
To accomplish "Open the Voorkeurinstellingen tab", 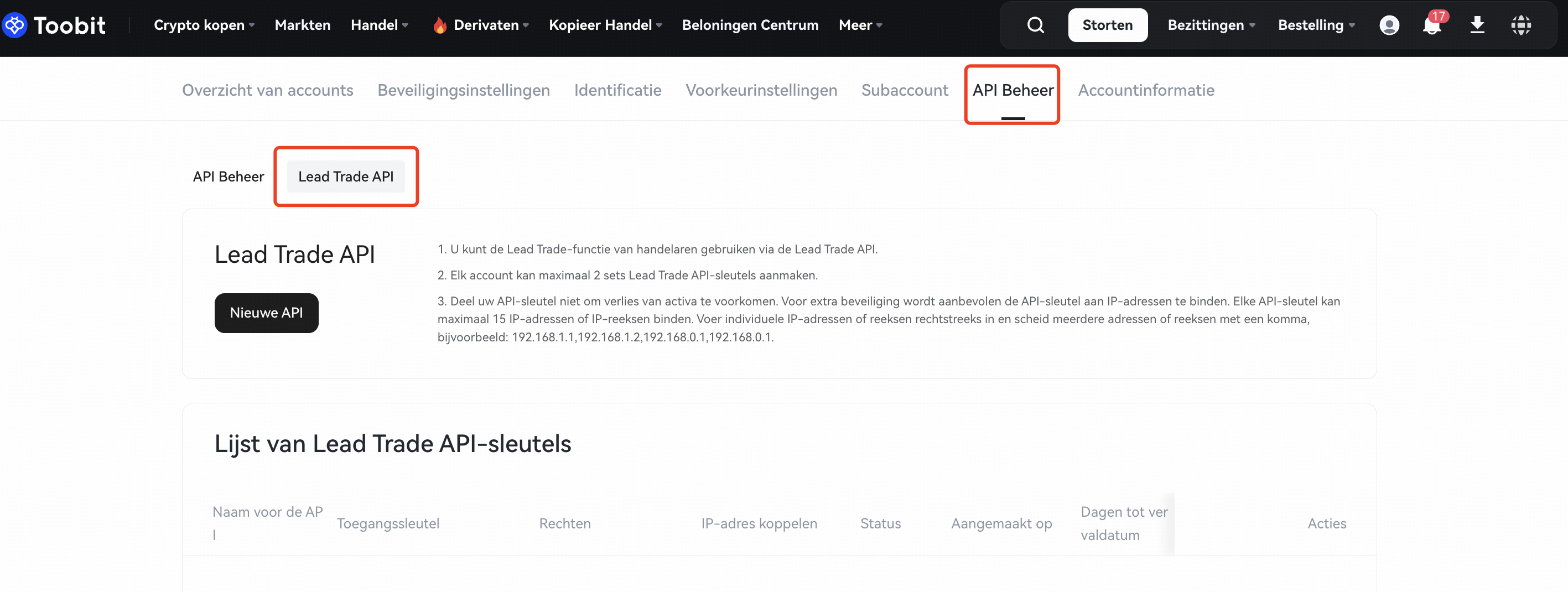I will (x=761, y=90).
